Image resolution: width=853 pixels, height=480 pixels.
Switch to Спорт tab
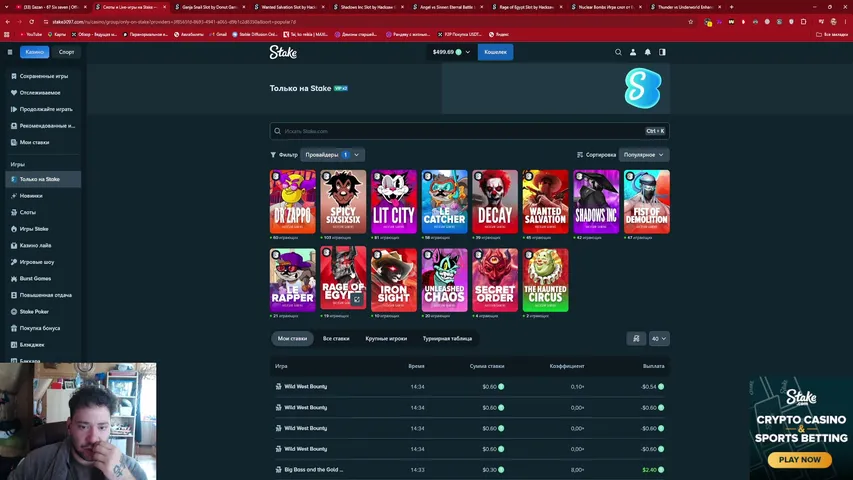coord(66,52)
